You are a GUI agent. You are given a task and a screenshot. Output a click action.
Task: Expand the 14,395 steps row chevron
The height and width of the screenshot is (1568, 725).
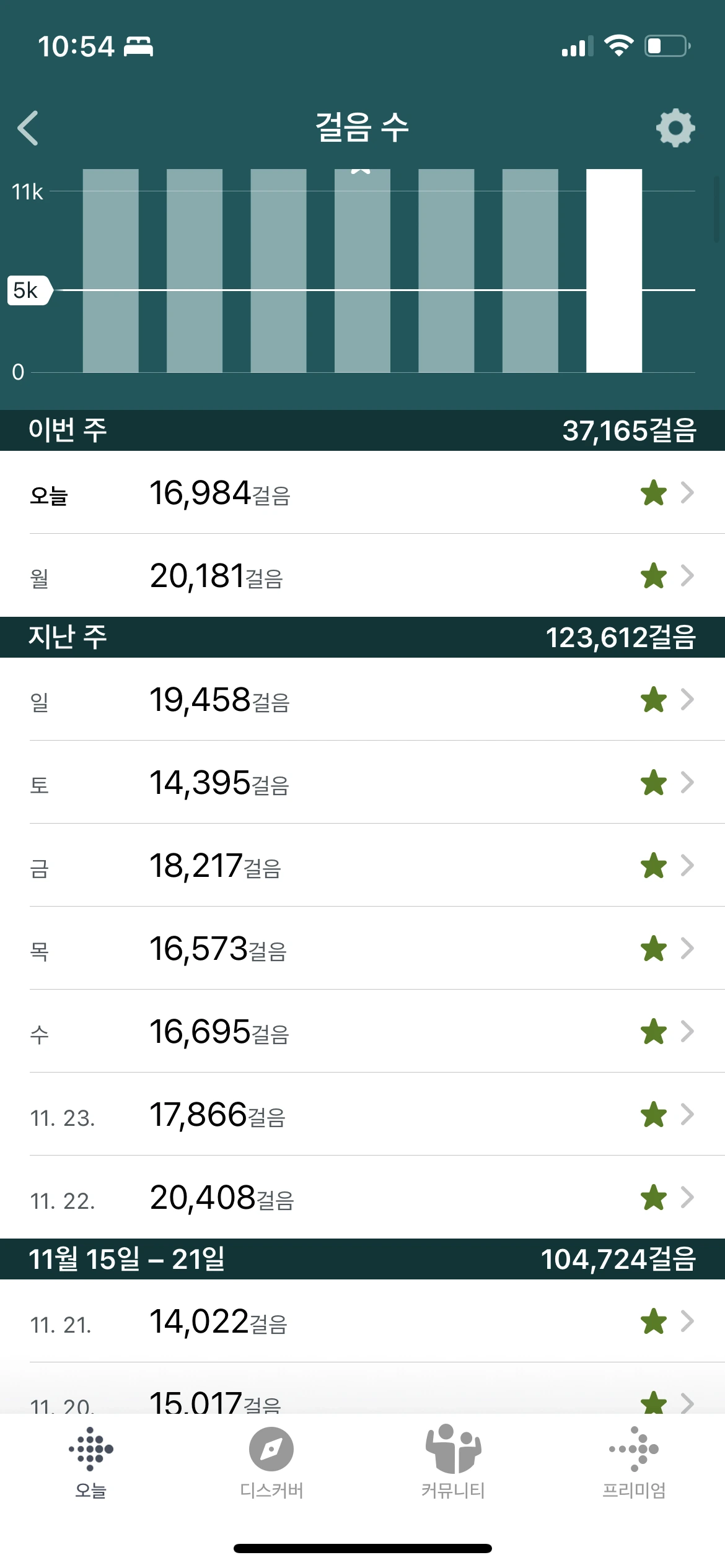pyautogui.click(x=687, y=782)
